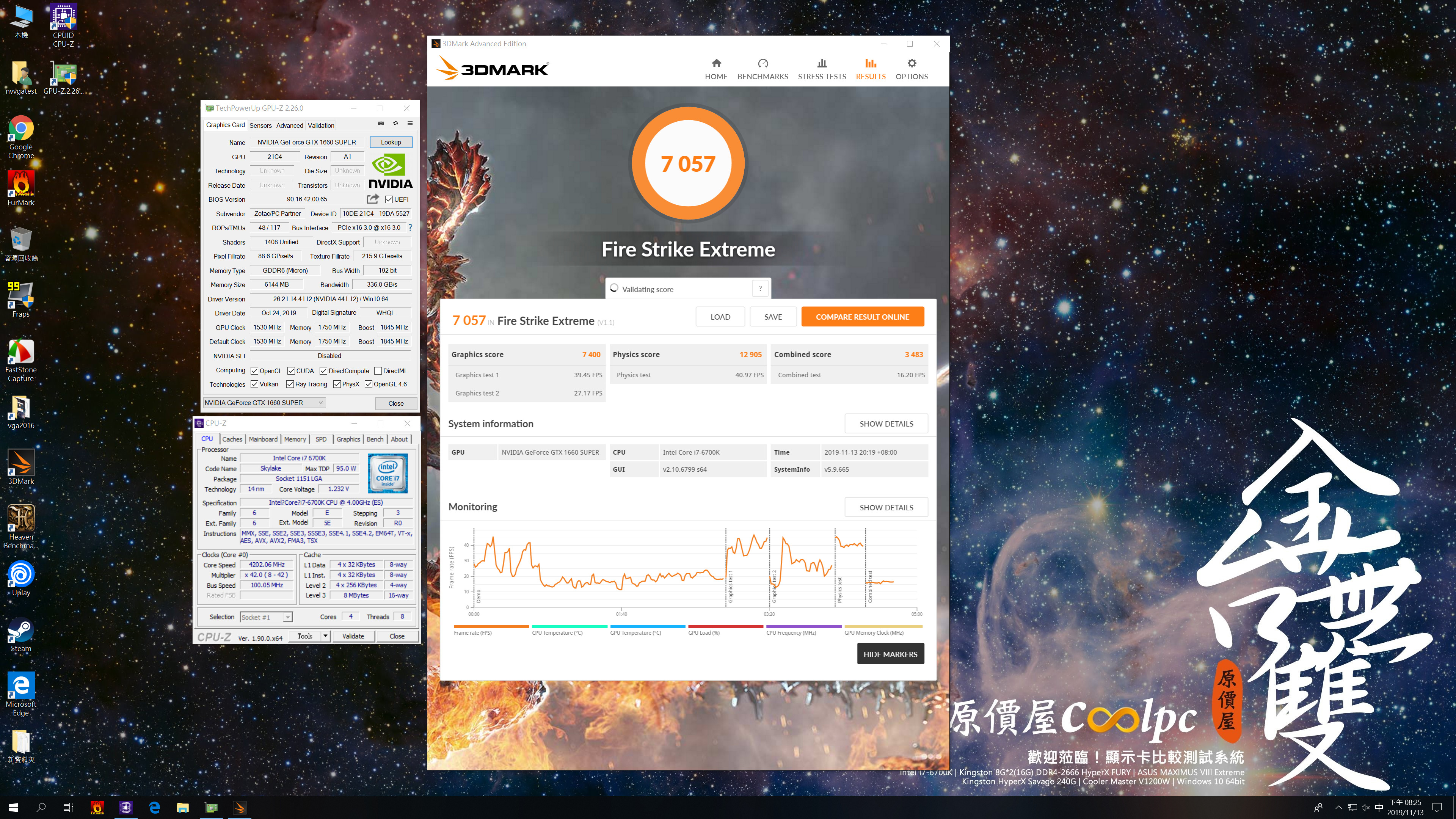
Task: Click SHOW DETAILS for Monitoring
Action: coord(886,507)
